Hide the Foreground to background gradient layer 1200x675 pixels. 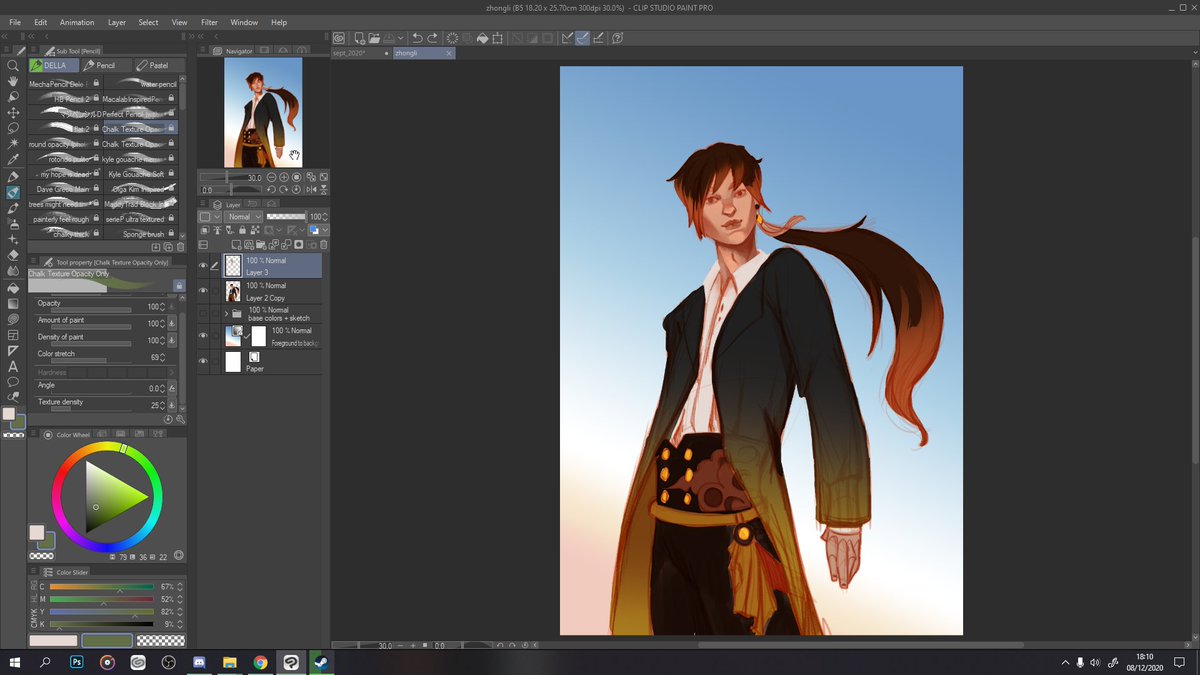point(205,336)
